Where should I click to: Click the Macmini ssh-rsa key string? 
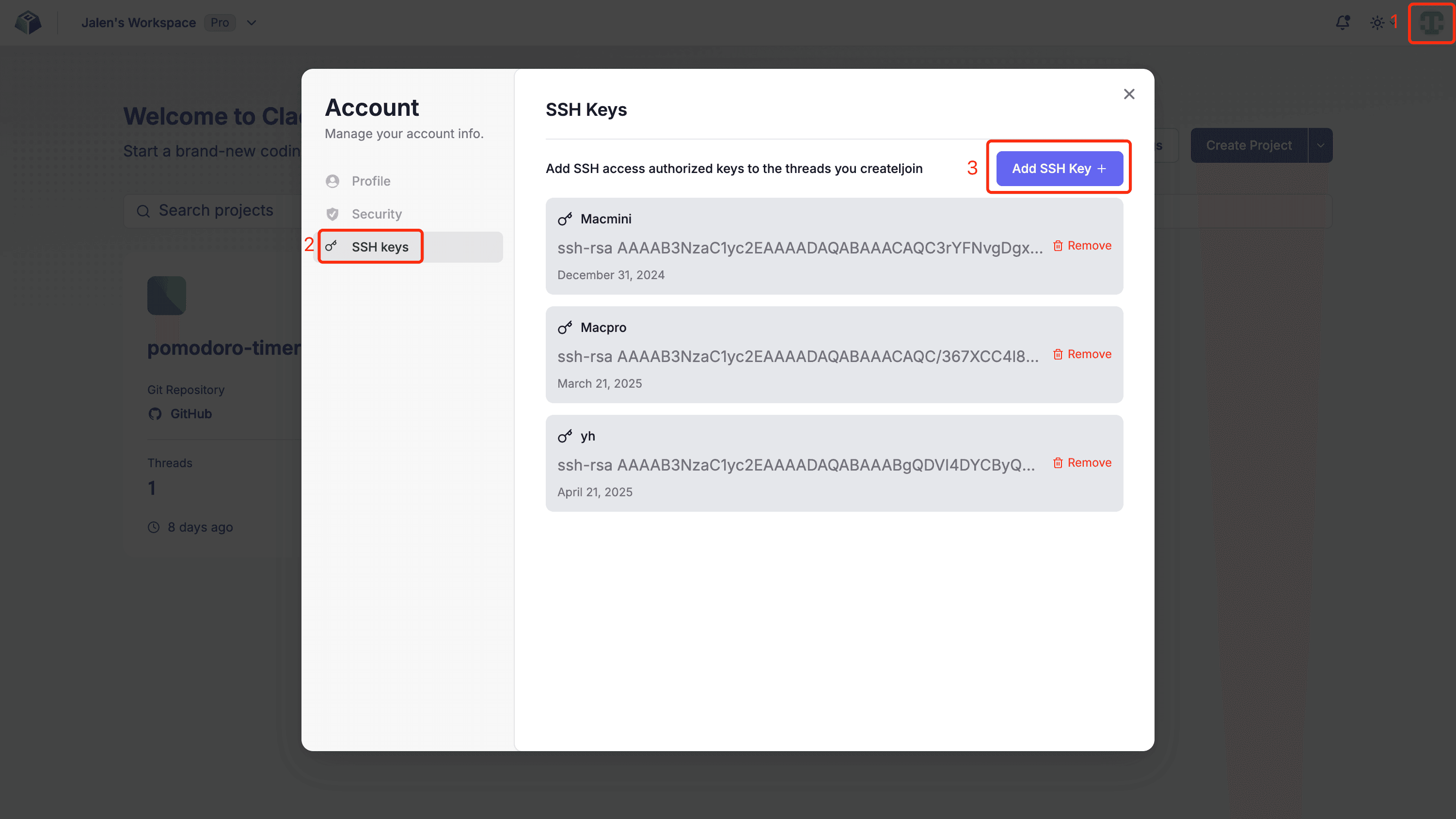[800, 248]
